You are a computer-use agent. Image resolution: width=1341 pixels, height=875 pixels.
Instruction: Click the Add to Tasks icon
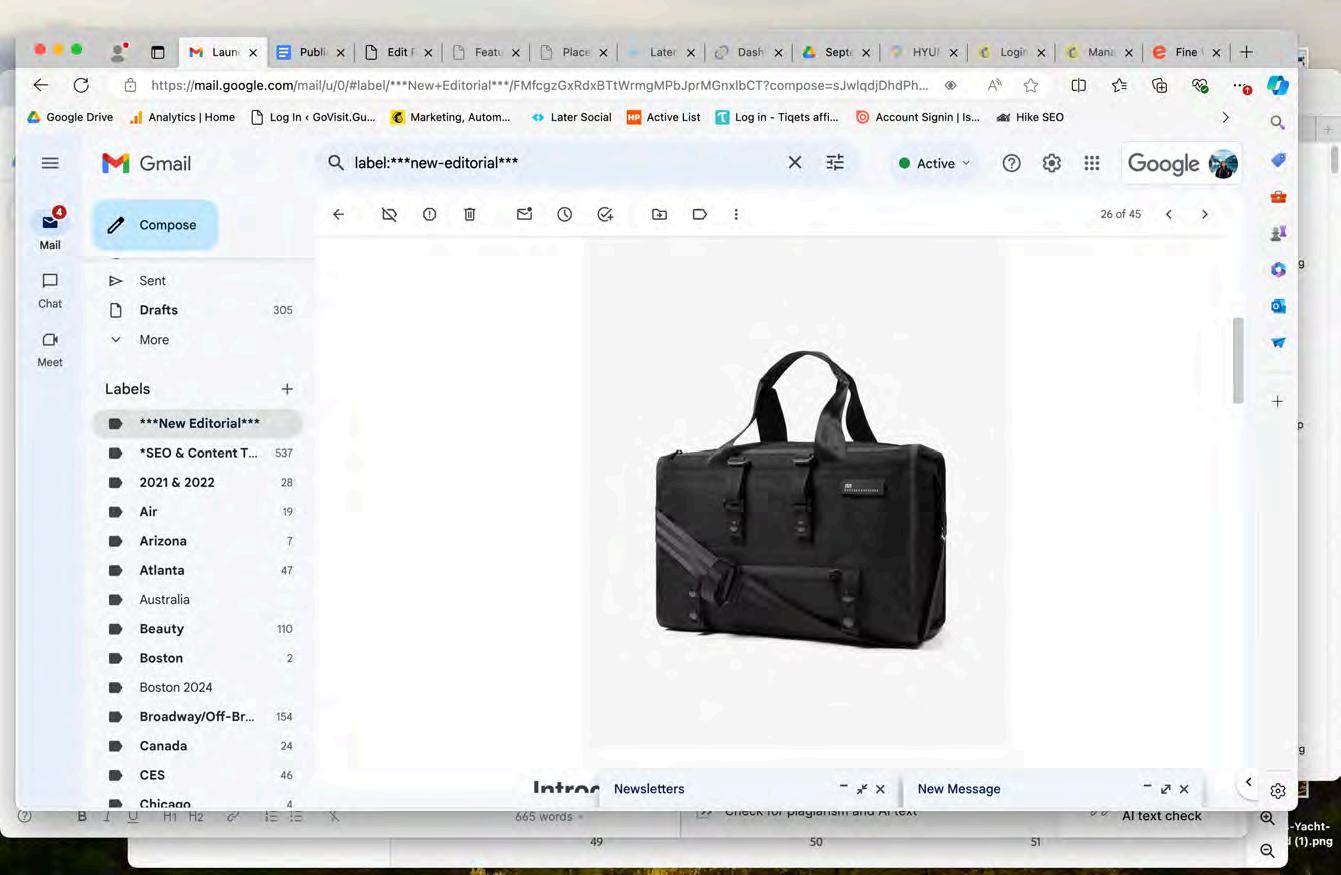click(605, 214)
